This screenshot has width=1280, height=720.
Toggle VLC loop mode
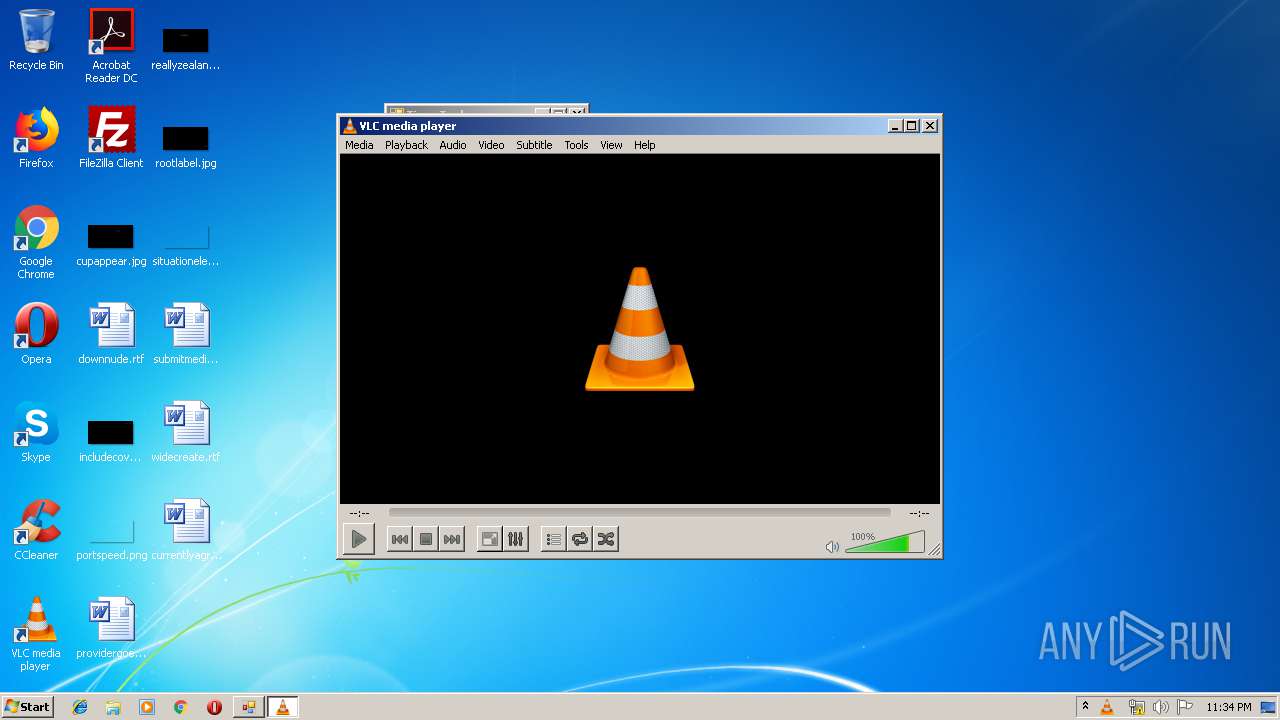pyautogui.click(x=580, y=539)
